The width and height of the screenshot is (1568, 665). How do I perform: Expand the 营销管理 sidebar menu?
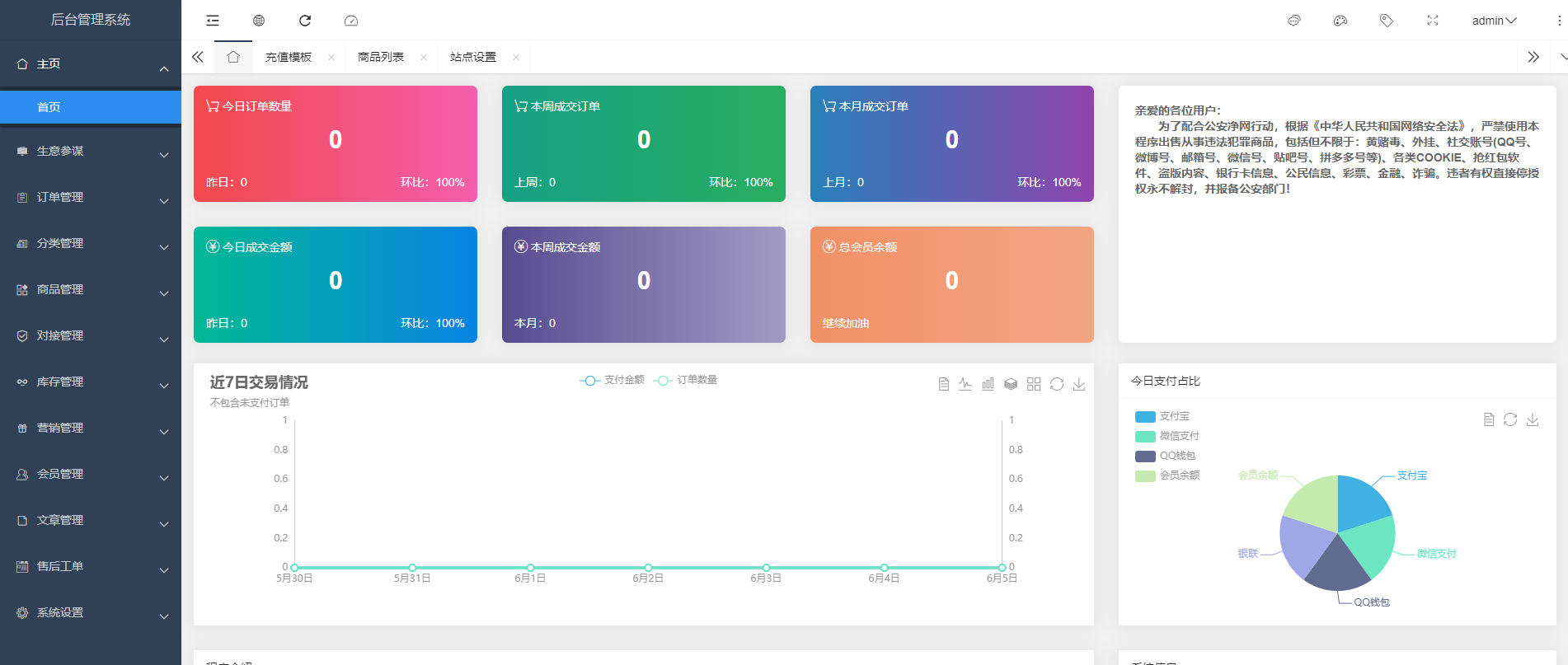coord(91,428)
